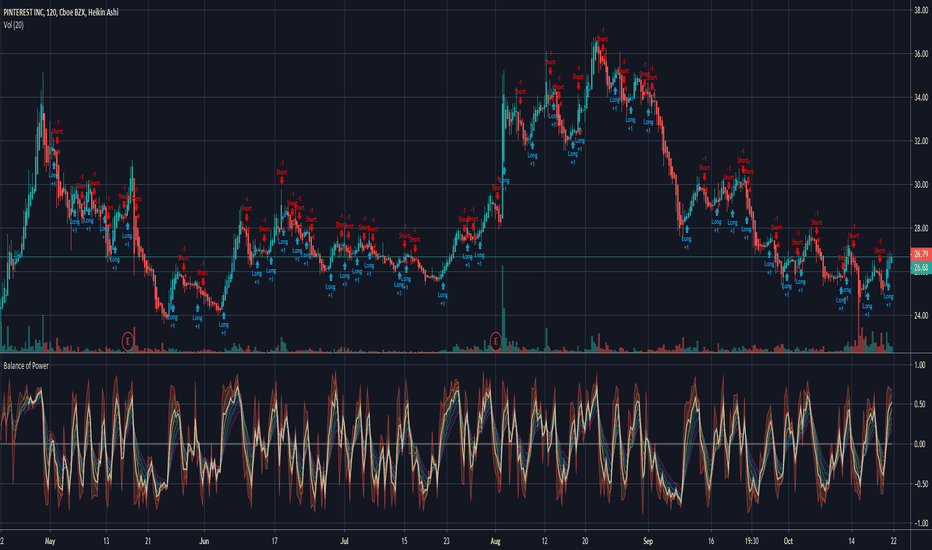Click the Aug label on time axis
This screenshot has width=932, height=550.
[495, 541]
